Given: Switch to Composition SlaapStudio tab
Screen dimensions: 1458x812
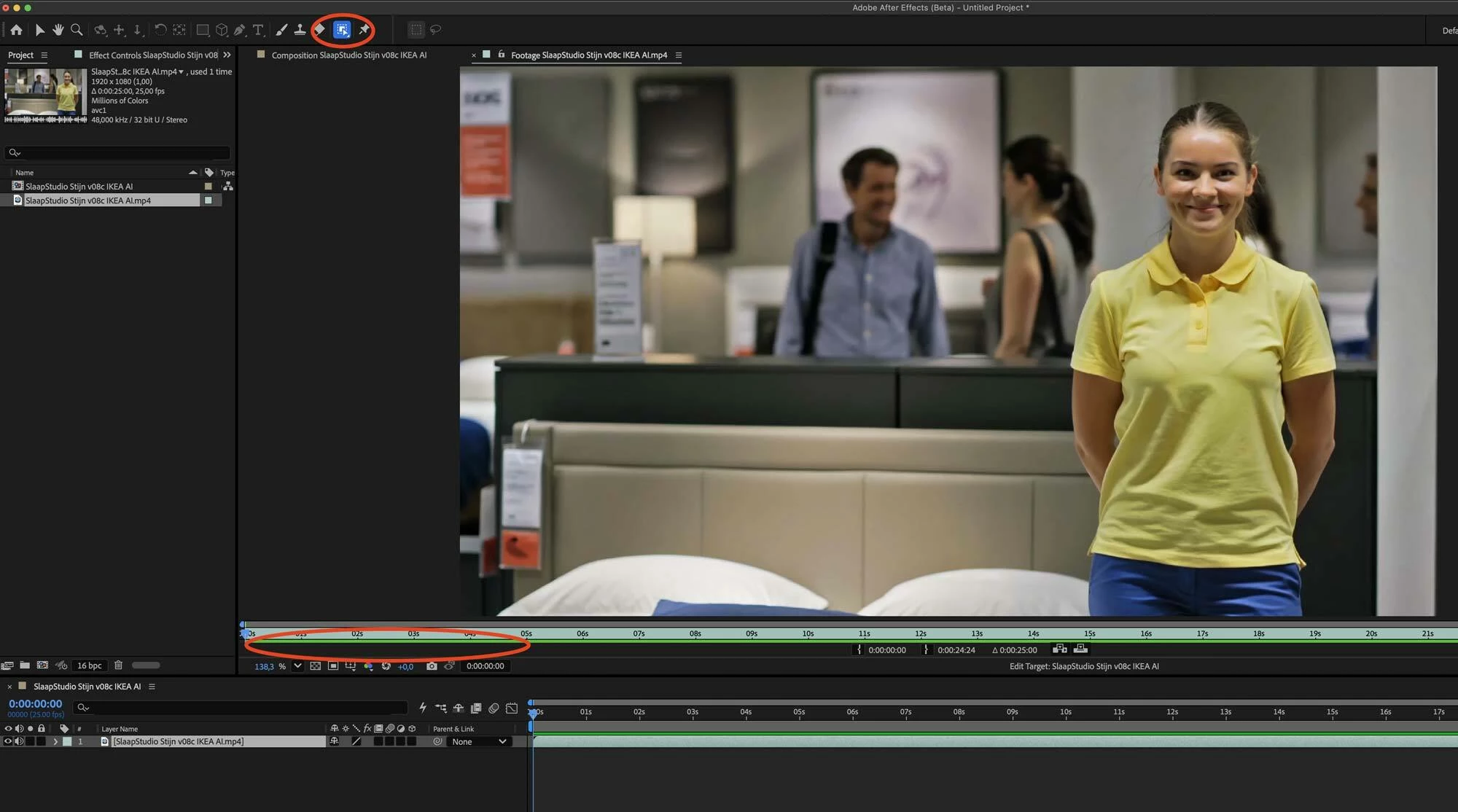Looking at the screenshot, I should 348,55.
